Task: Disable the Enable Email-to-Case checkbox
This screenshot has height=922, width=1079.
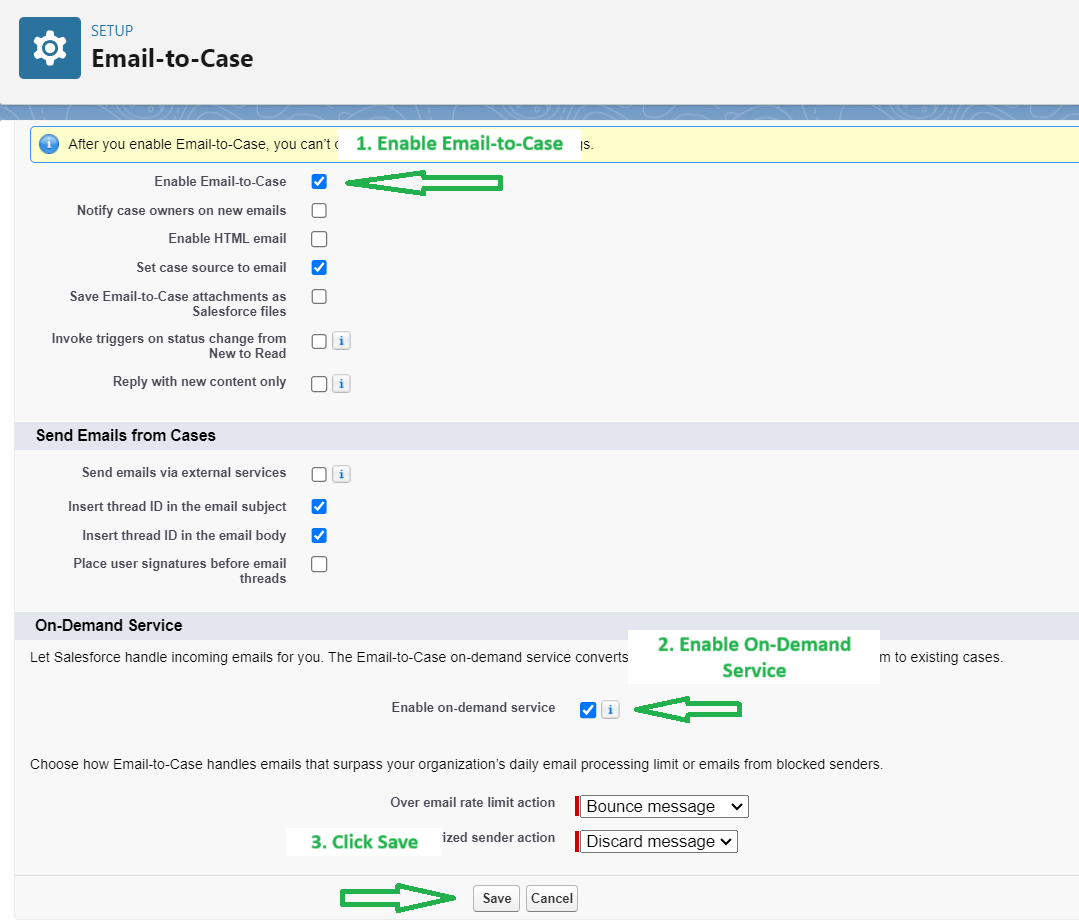Action: (x=319, y=181)
